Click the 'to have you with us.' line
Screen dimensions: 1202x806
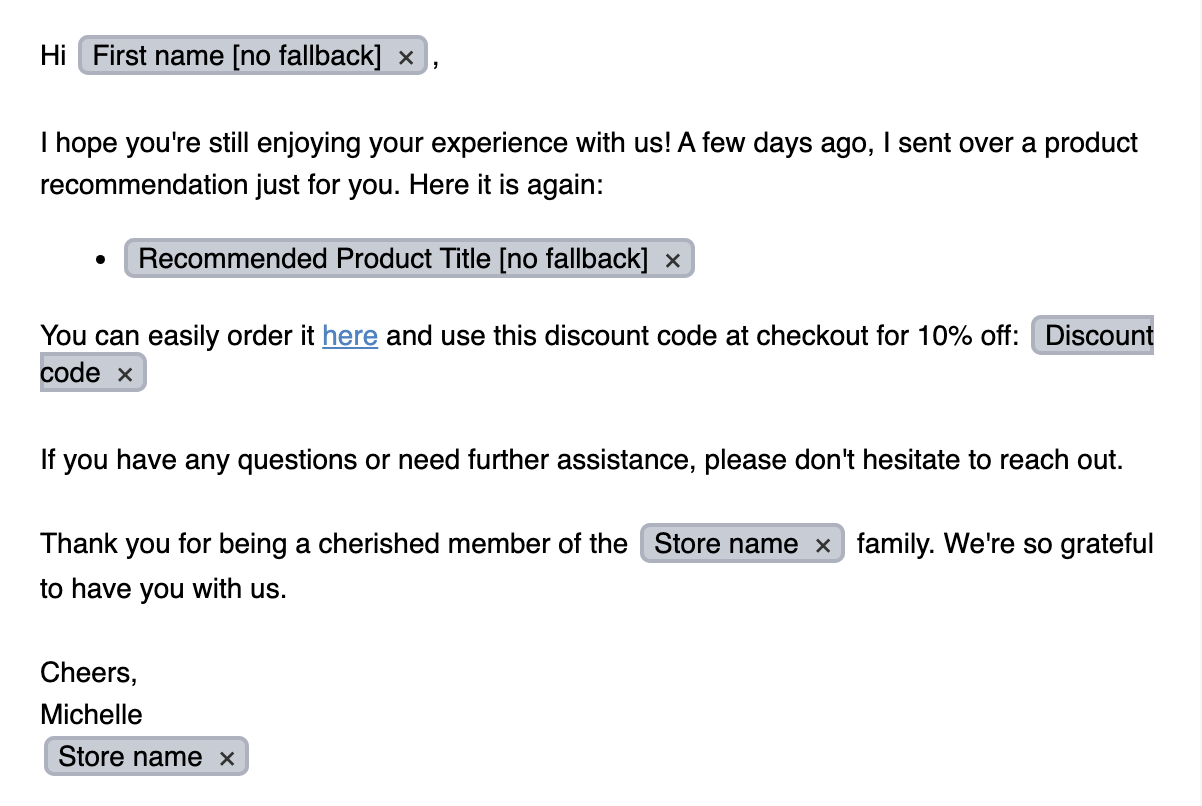click(163, 588)
